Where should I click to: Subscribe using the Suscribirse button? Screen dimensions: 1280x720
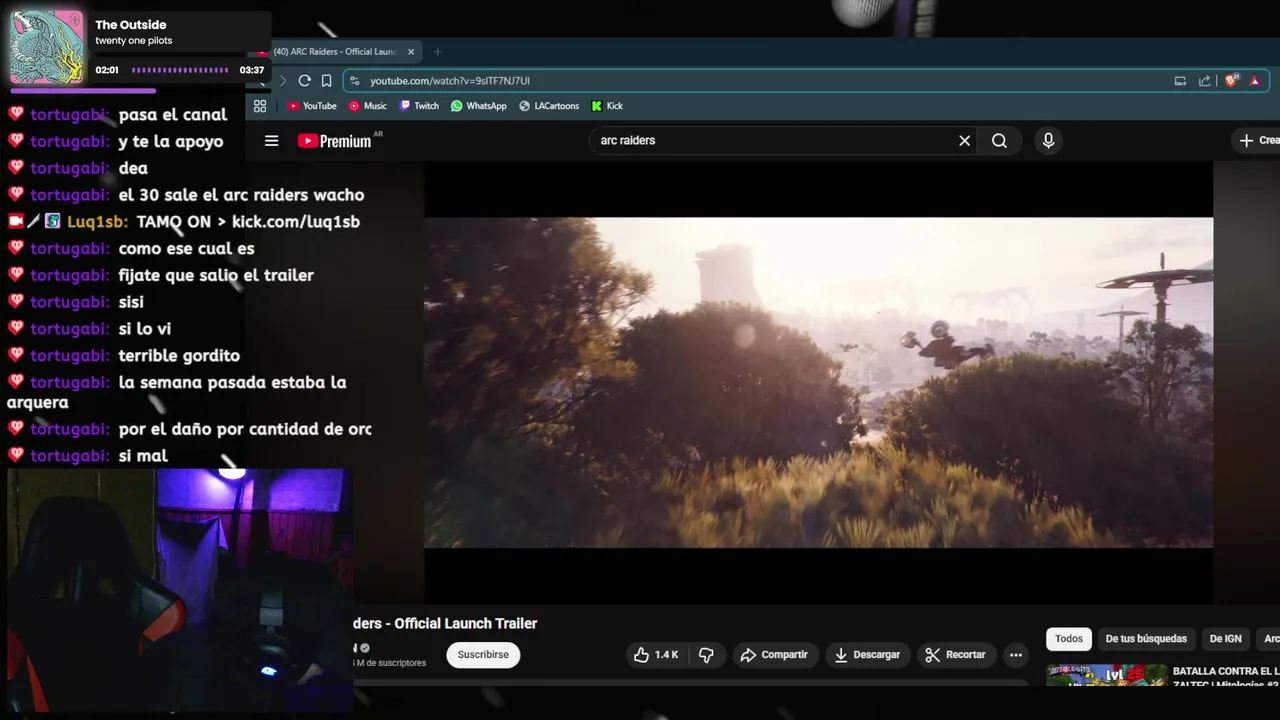pos(483,655)
